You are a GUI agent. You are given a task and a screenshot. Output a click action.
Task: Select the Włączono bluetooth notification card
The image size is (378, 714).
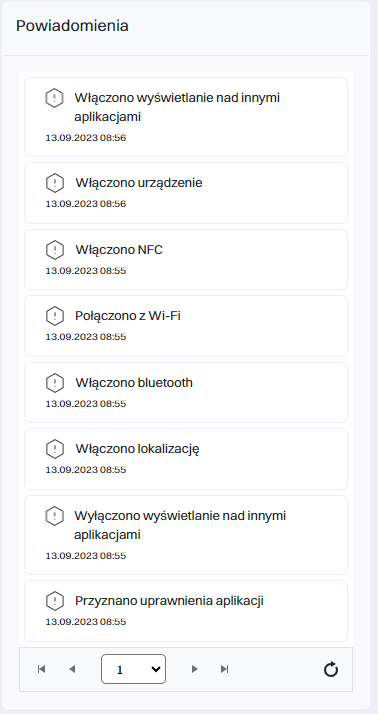pyautogui.click(x=186, y=393)
